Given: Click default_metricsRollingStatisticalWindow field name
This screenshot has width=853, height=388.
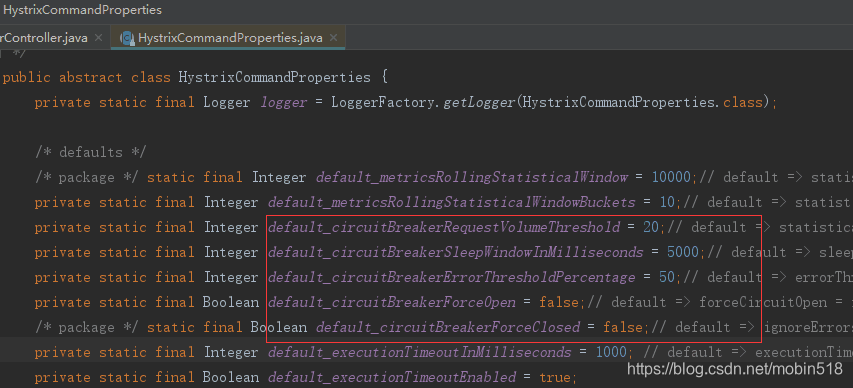Looking at the screenshot, I should coord(472,177).
